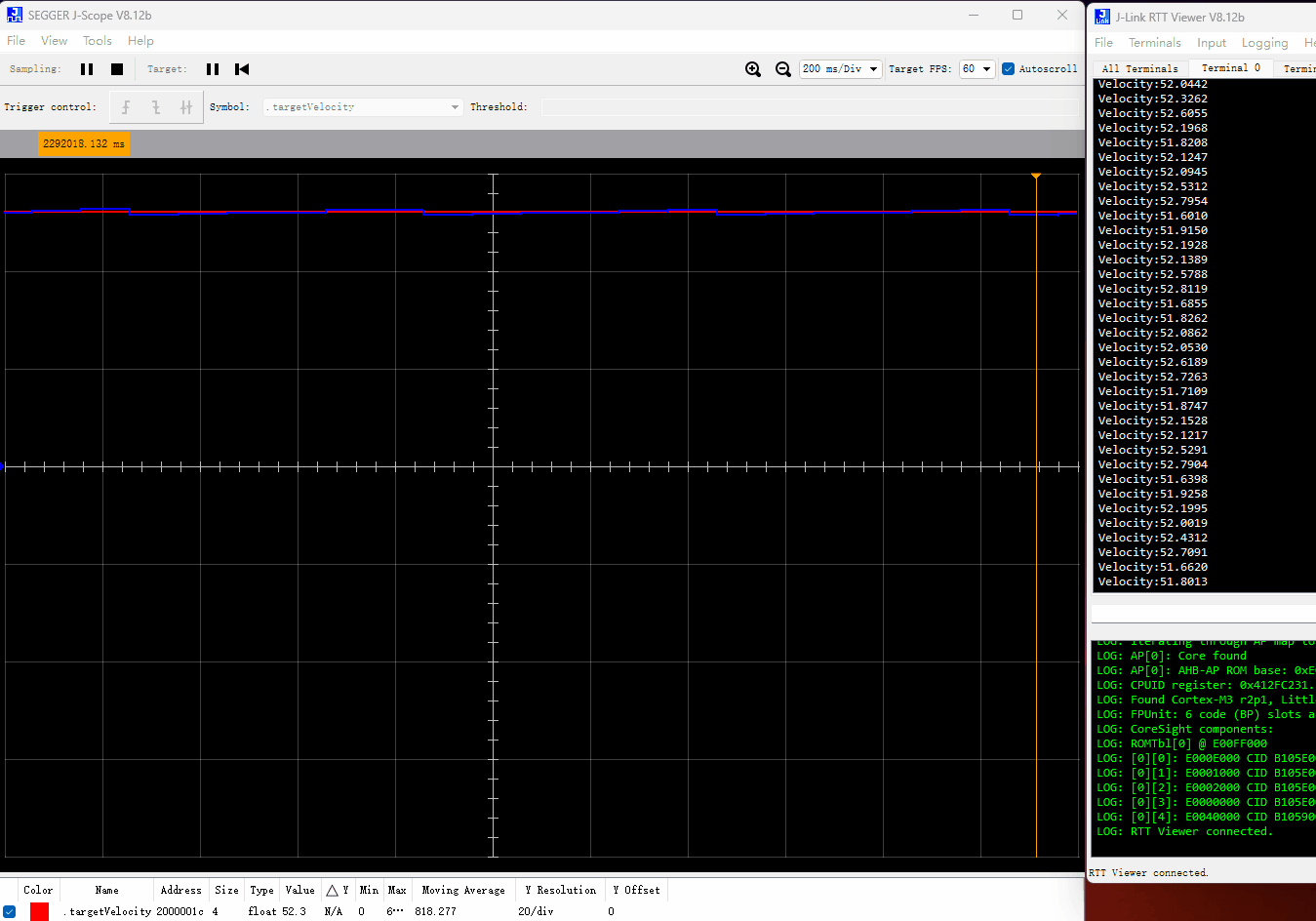Switch to the All Terminals tab
1316x921 pixels.
click(1139, 67)
